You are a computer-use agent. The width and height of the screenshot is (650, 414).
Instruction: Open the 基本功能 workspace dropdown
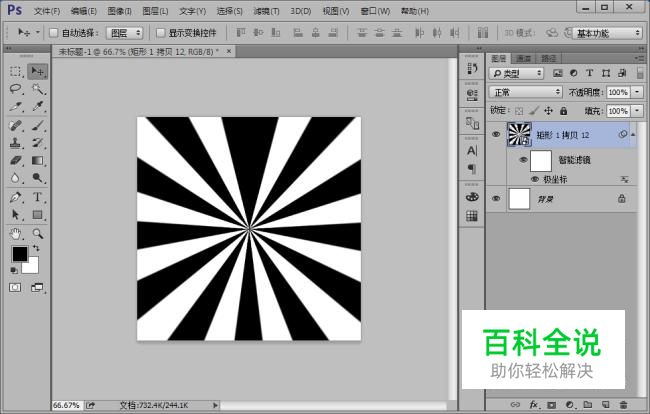[x=607, y=33]
